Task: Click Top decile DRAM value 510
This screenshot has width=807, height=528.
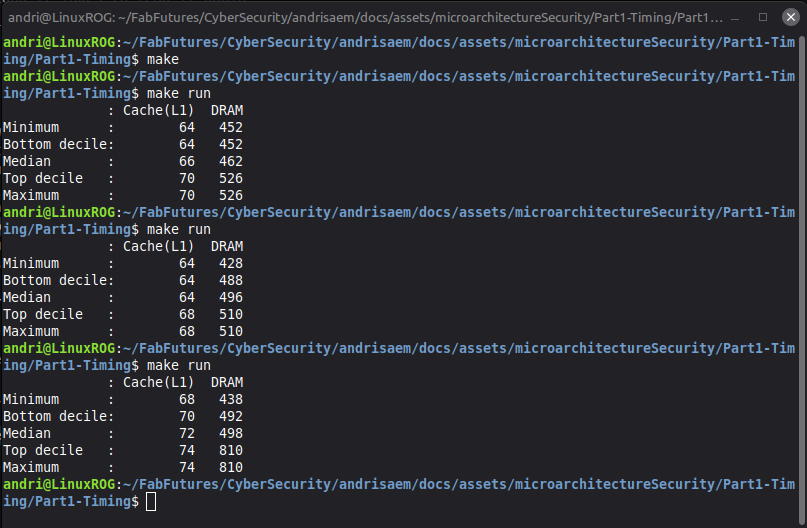Action: tap(231, 314)
